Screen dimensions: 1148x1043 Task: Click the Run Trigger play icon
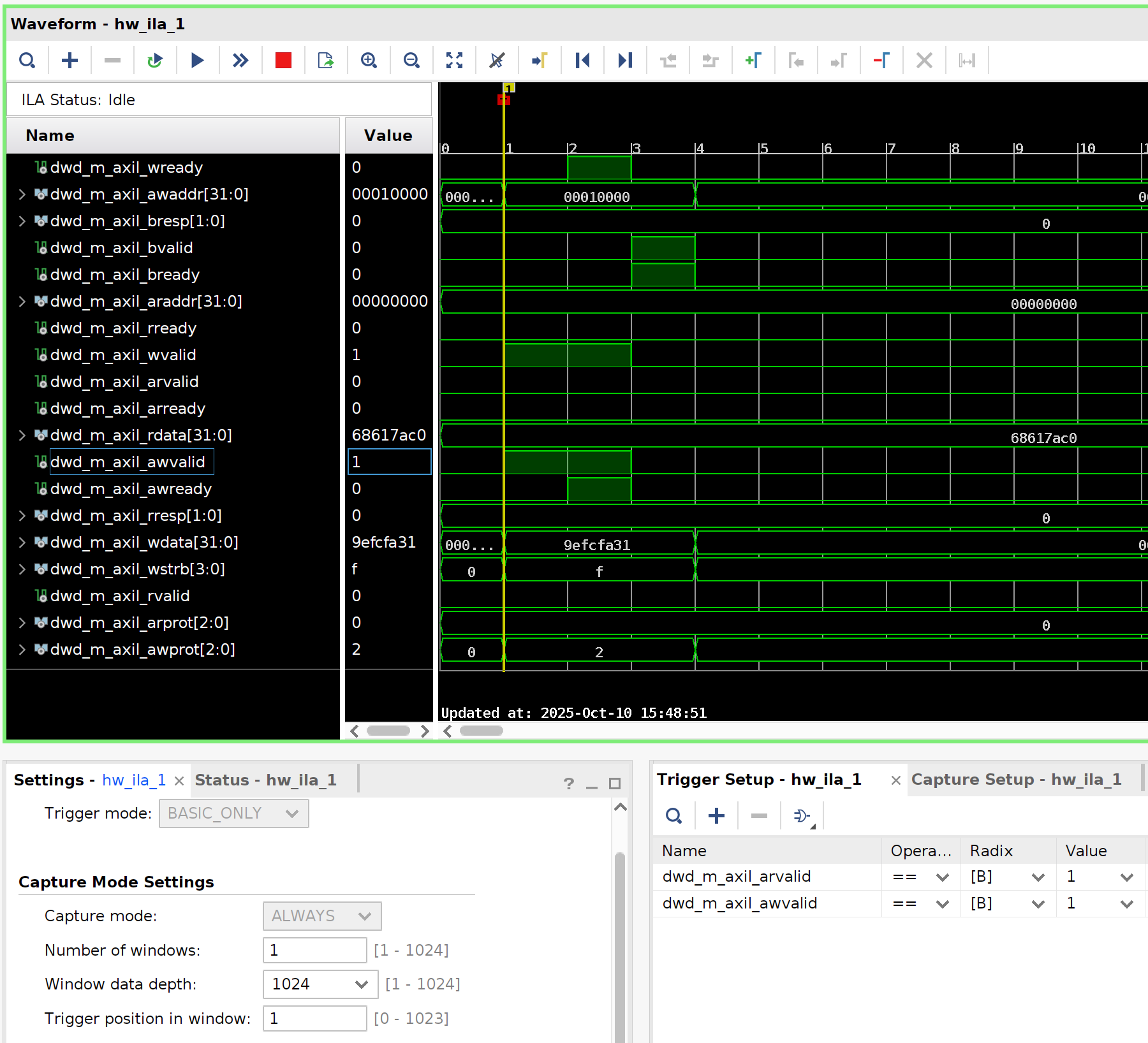click(x=197, y=61)
